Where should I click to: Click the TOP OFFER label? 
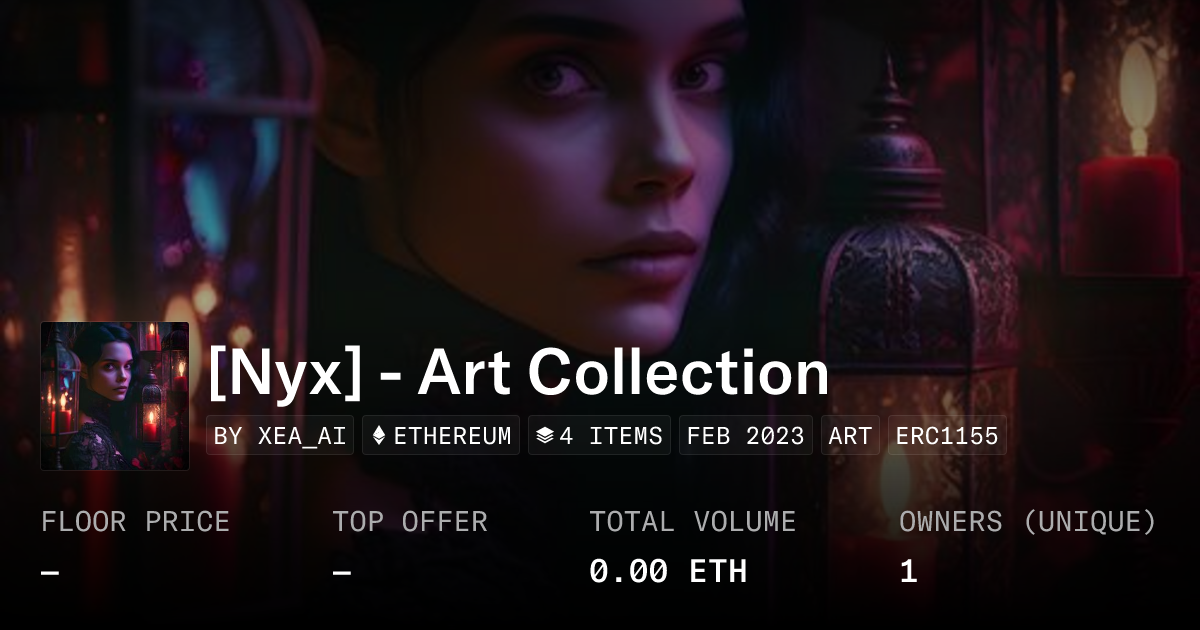pos(410,522)
